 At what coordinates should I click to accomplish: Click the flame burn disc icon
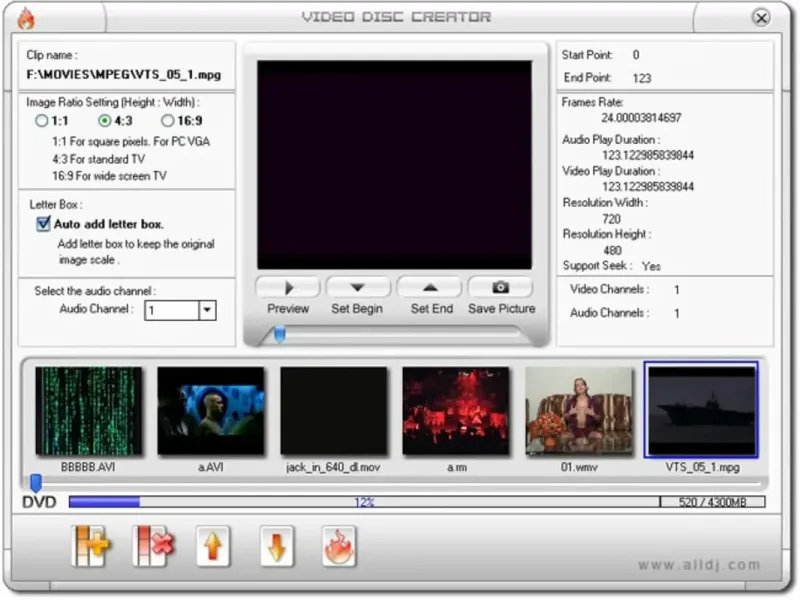tap(339, 547)
